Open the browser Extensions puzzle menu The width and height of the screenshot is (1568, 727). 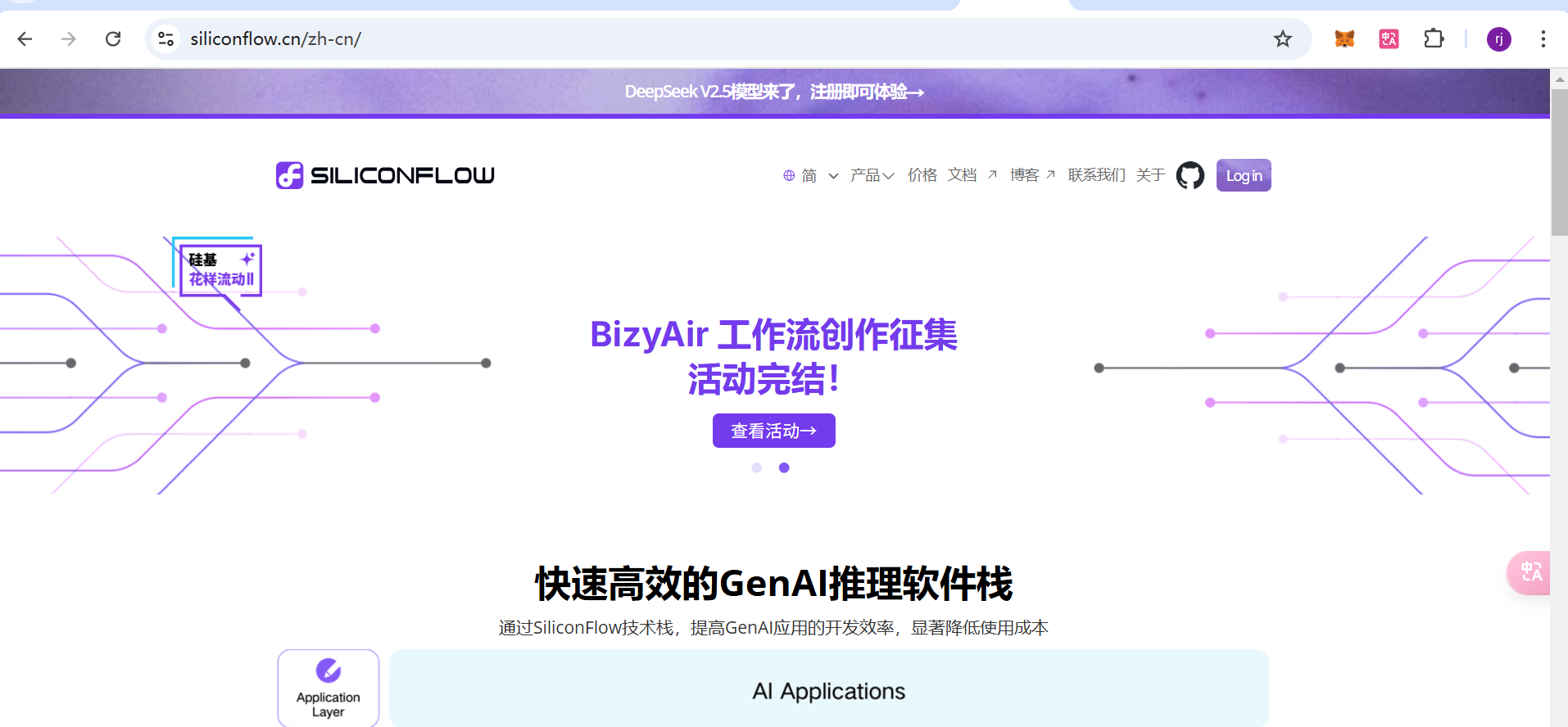(1434, 38)
